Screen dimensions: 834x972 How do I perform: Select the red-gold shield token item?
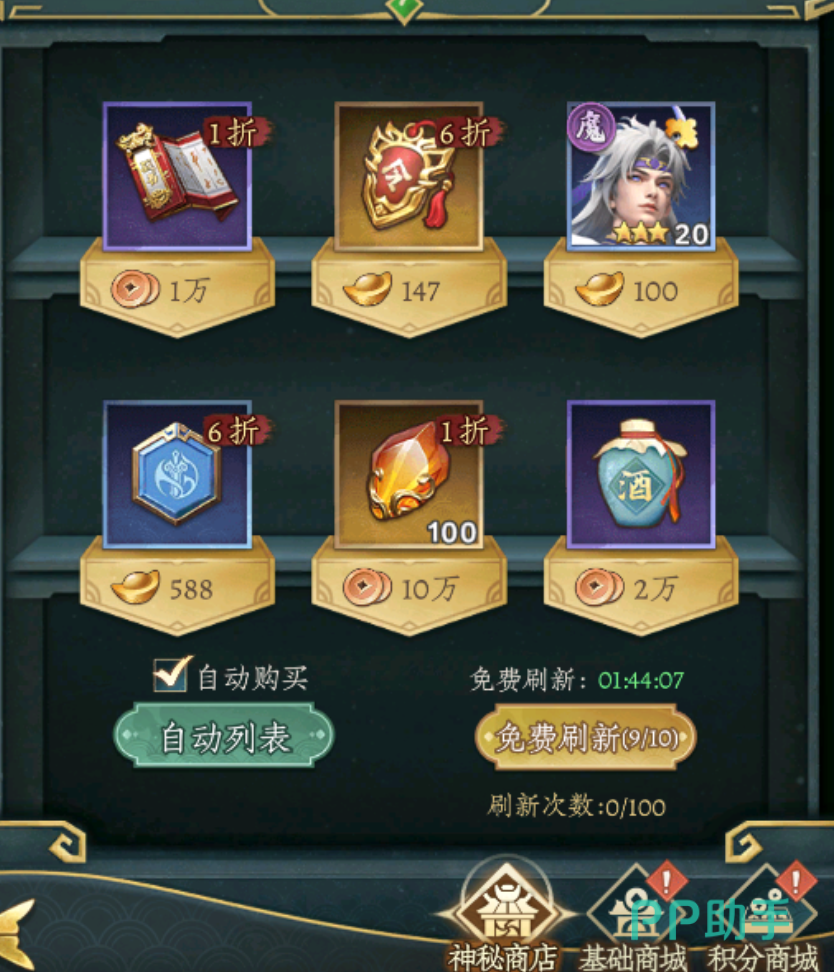tap(409, 177)
